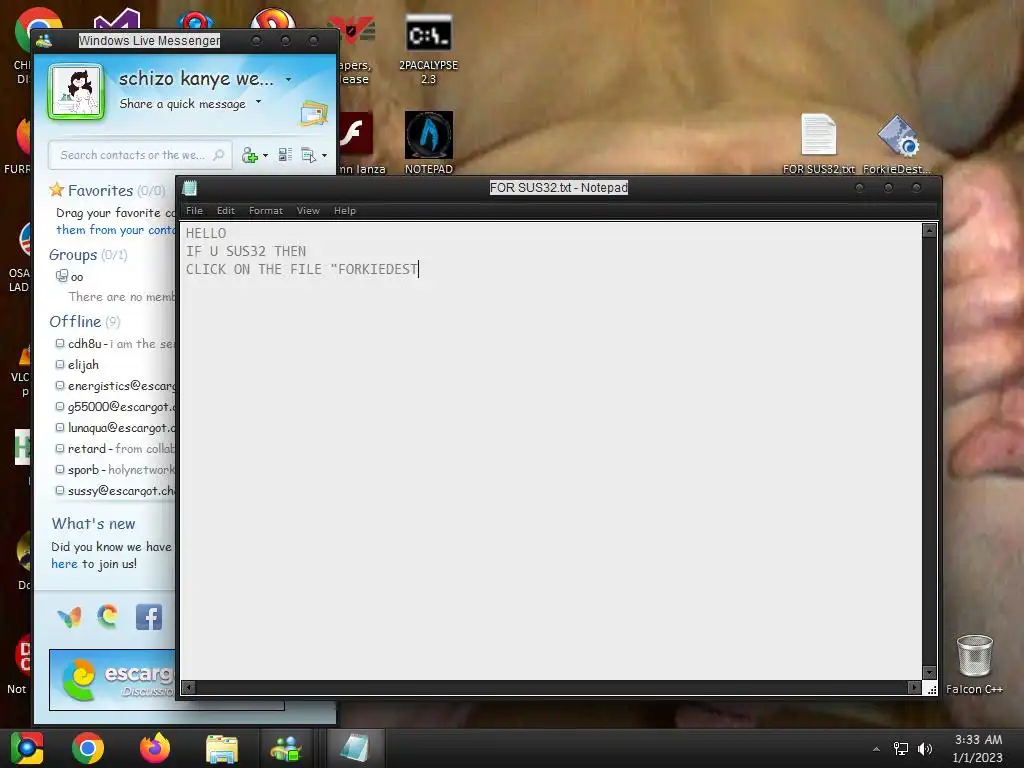Open the Share a quick message dropdown
1024x768 pixels.
tap(259, 102)
